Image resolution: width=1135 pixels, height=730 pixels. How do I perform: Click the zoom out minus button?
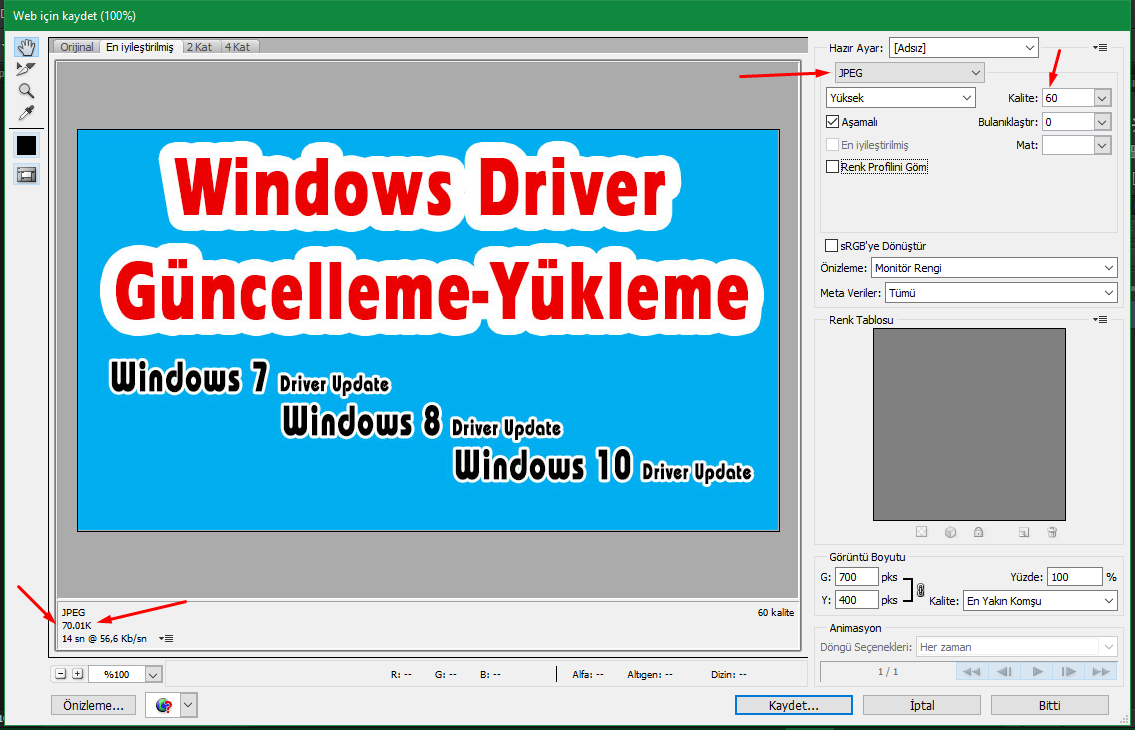(x=61, y=674)
